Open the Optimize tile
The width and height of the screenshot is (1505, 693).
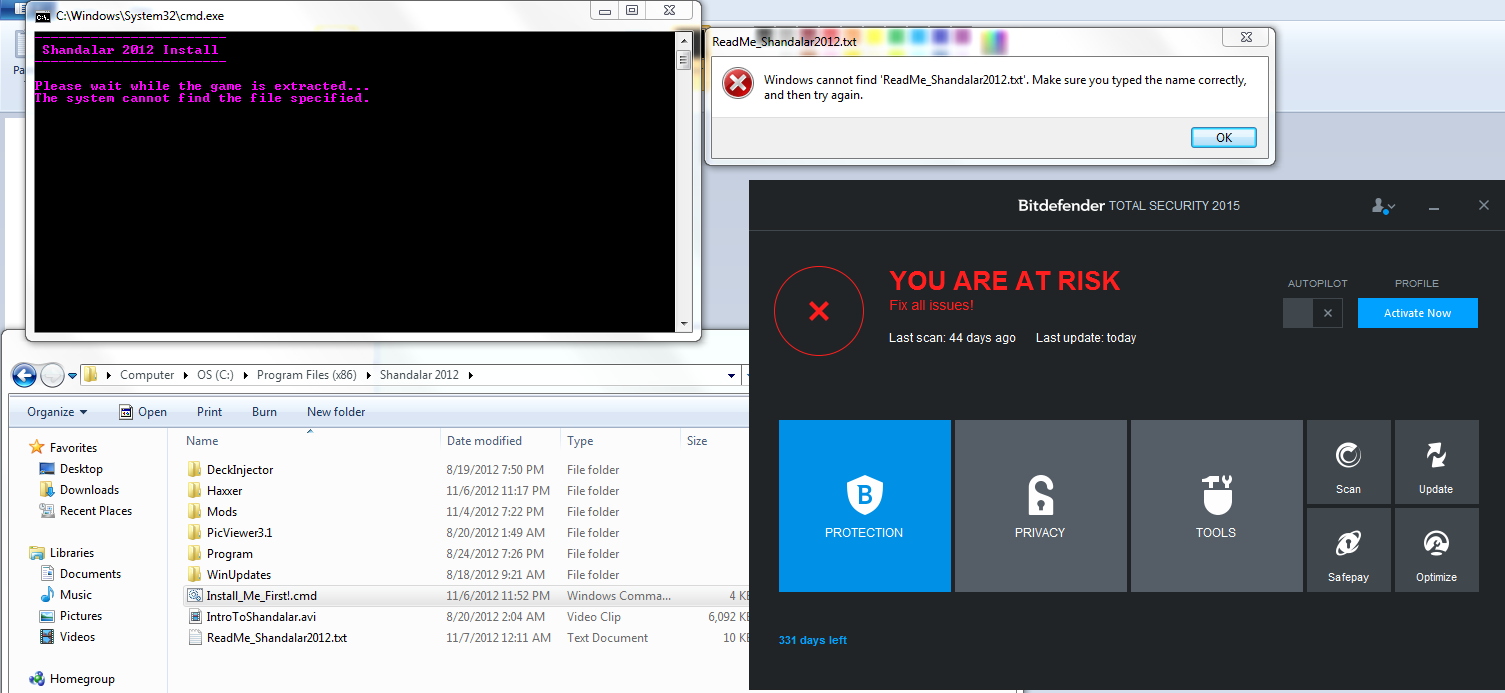tap(1436, 549)
